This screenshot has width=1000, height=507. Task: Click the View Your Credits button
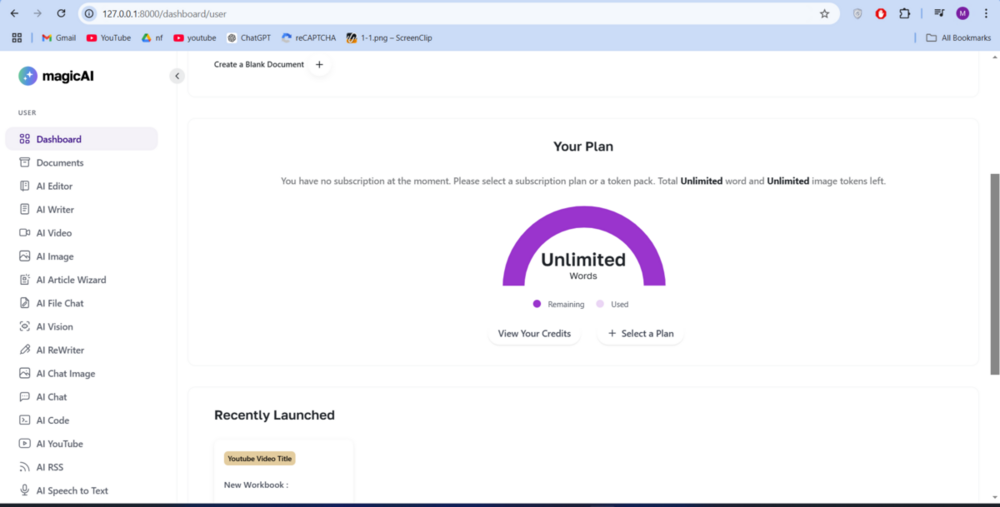tap(534, 333)
